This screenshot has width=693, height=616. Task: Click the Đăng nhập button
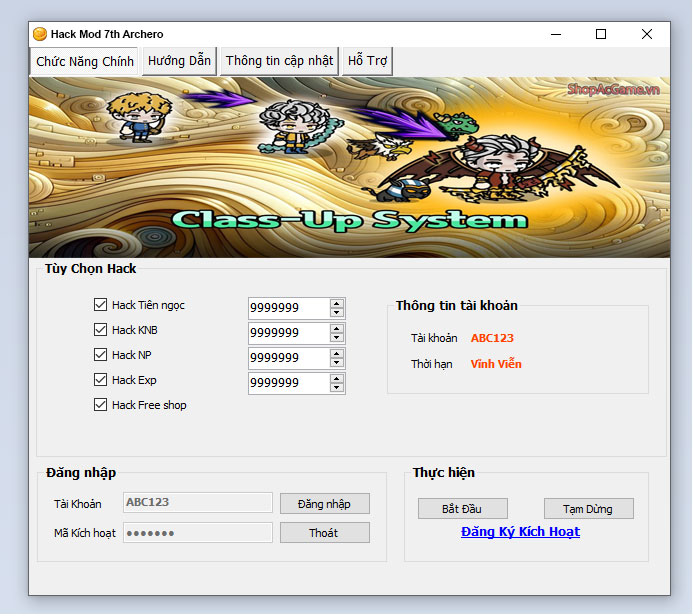325,504
